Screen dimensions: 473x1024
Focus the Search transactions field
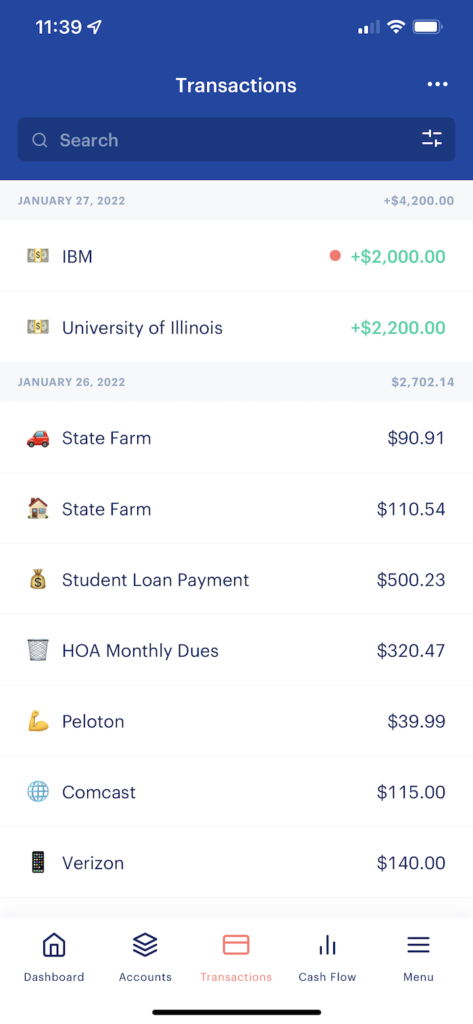coord(236,139)
